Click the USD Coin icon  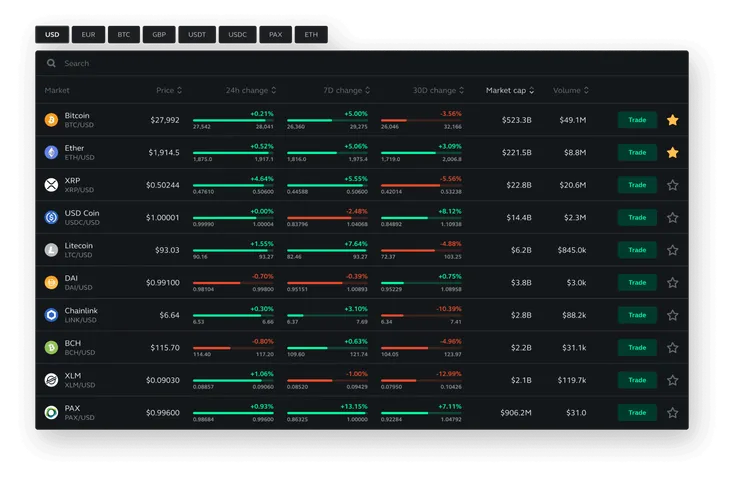click(51, 217)
